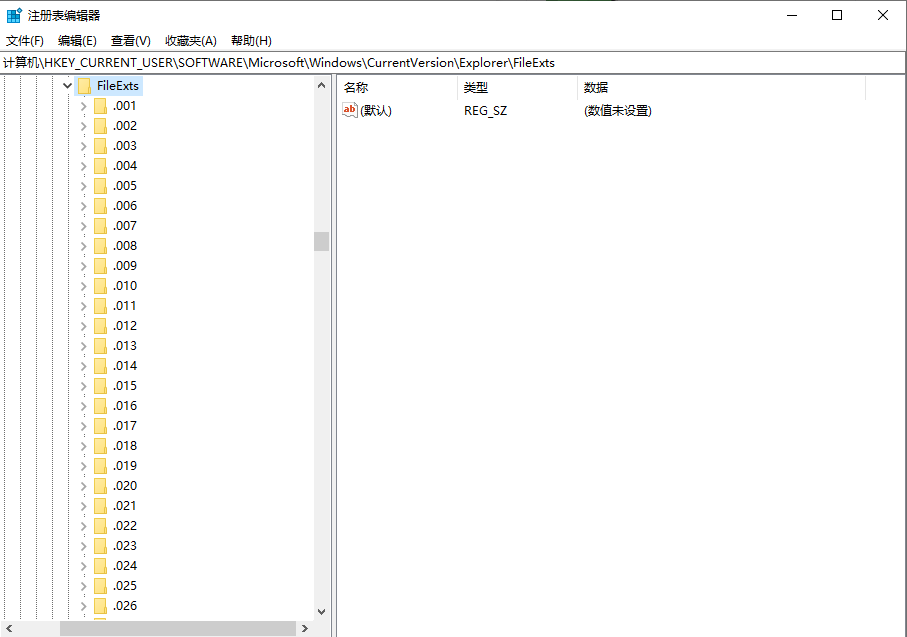Click the registry path address bar
Image resolution: width=907 pixels, height=637 pixels.
coord(450,62)
